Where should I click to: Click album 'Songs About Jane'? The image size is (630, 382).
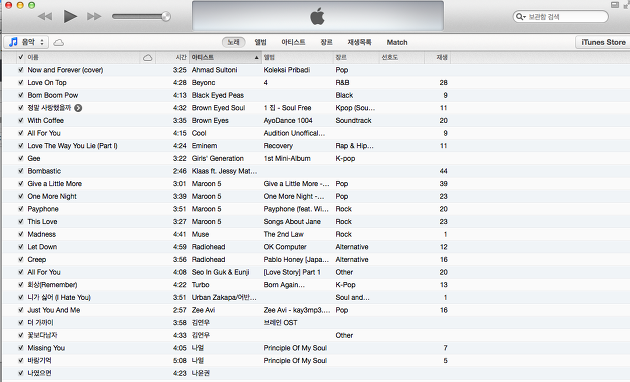292,221
